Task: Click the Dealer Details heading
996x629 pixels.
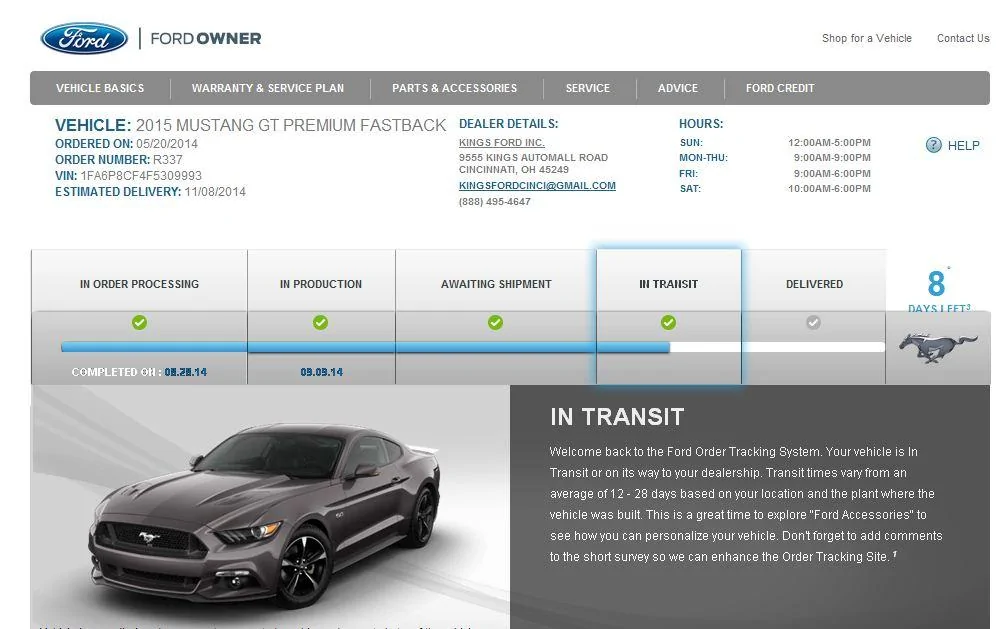Action: (x=509, y=124)
